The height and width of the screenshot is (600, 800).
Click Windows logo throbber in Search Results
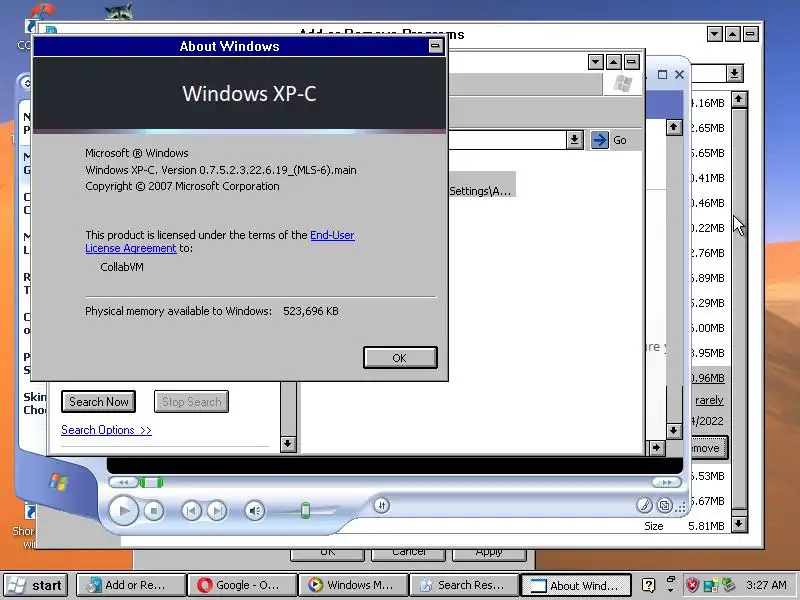(x=622, y=83)
